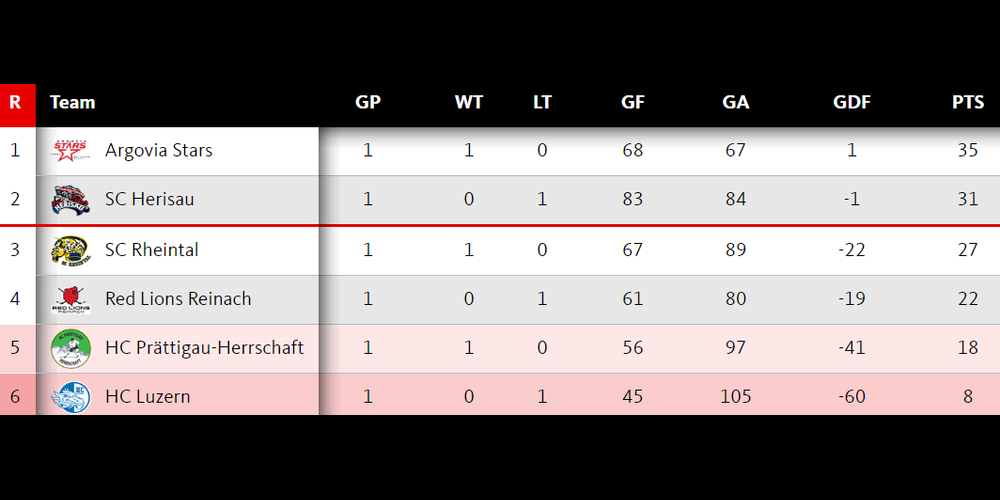Open the SC Herisau team link
1000x500 pixels.
(x=150, y=200)
